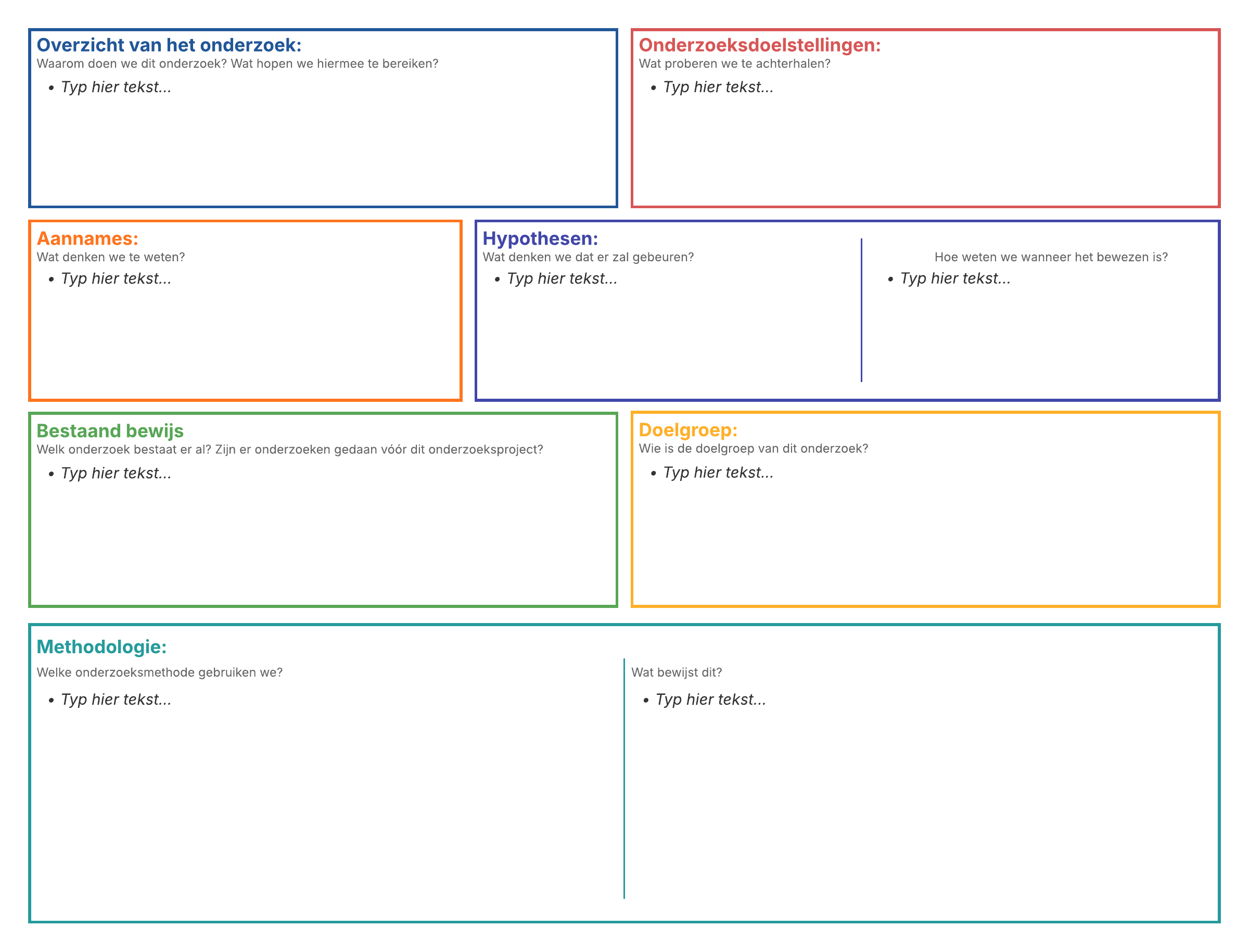The height and width of the screenshot is (952, 1249).
Task: Click placeholder text in Onderzoeksdoelstellingen box
Action: (x=718, y=87)
